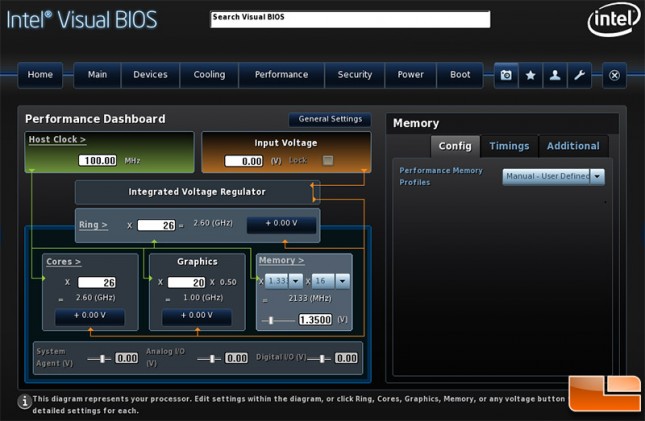
Task: Click the memory voltage 1.3500 field
Action: point(315,320)
